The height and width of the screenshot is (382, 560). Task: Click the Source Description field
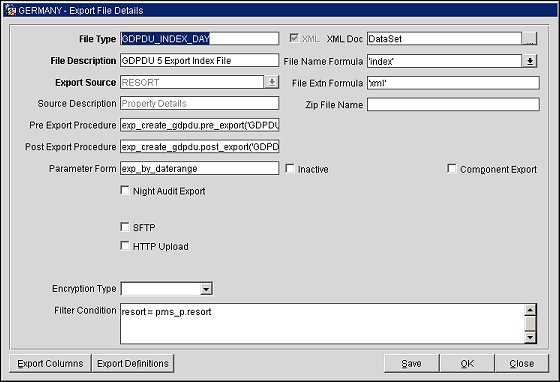199,104
